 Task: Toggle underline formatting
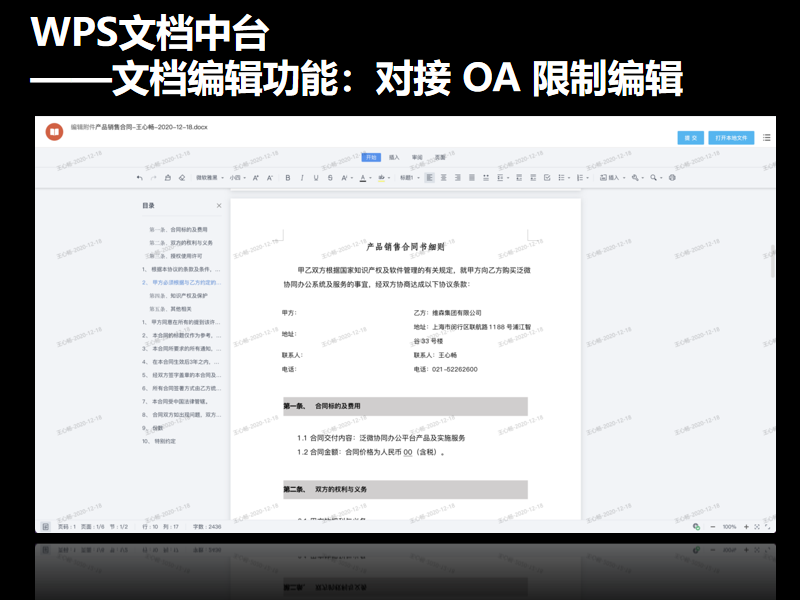point(316,178)
